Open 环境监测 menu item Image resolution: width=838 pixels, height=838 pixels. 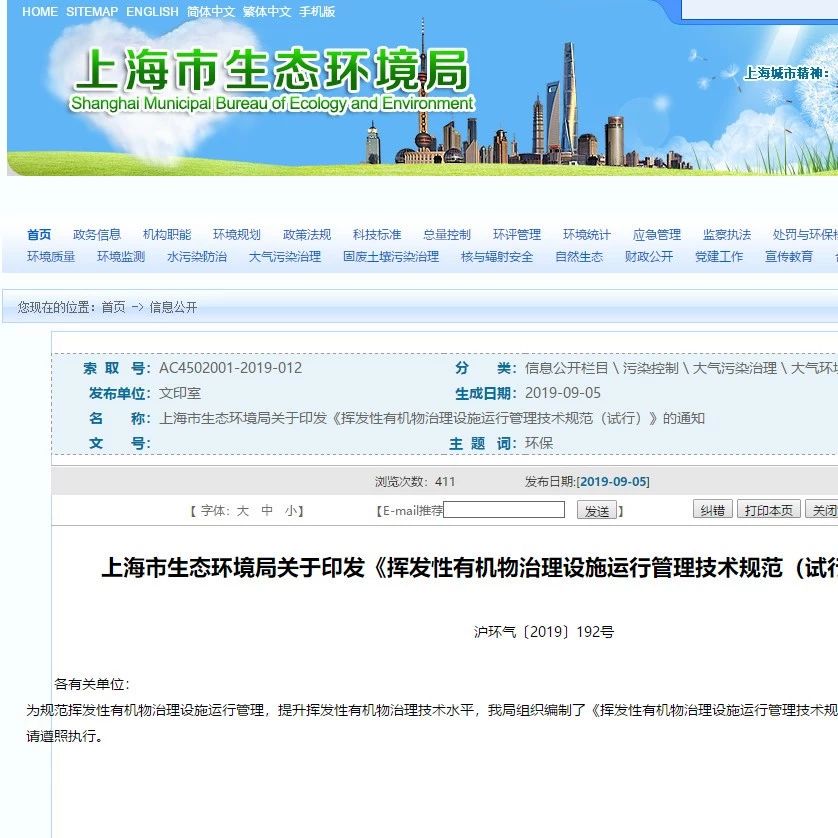tap(121, 257)
